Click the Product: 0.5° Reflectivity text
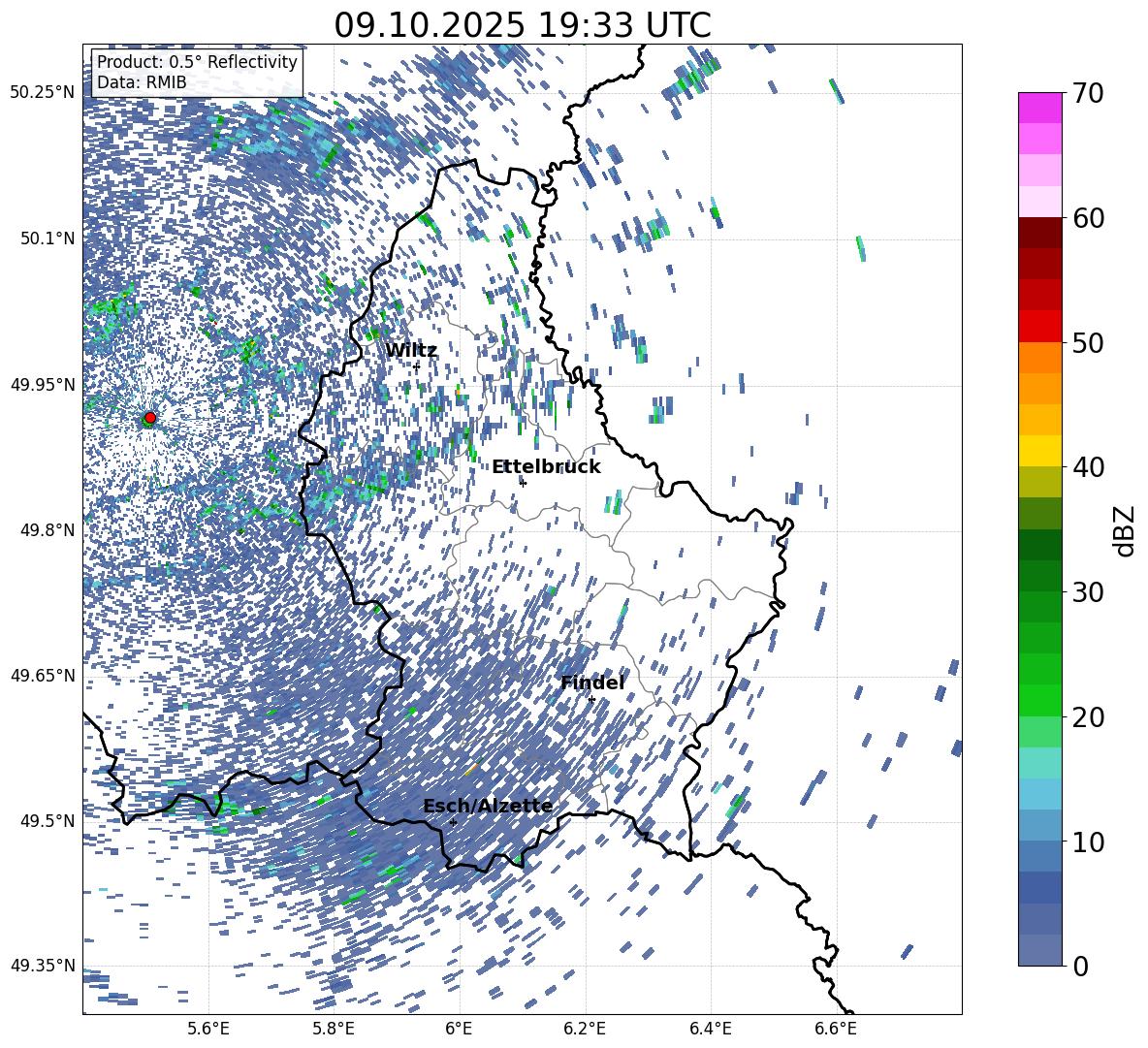 (x=197, y=62)
